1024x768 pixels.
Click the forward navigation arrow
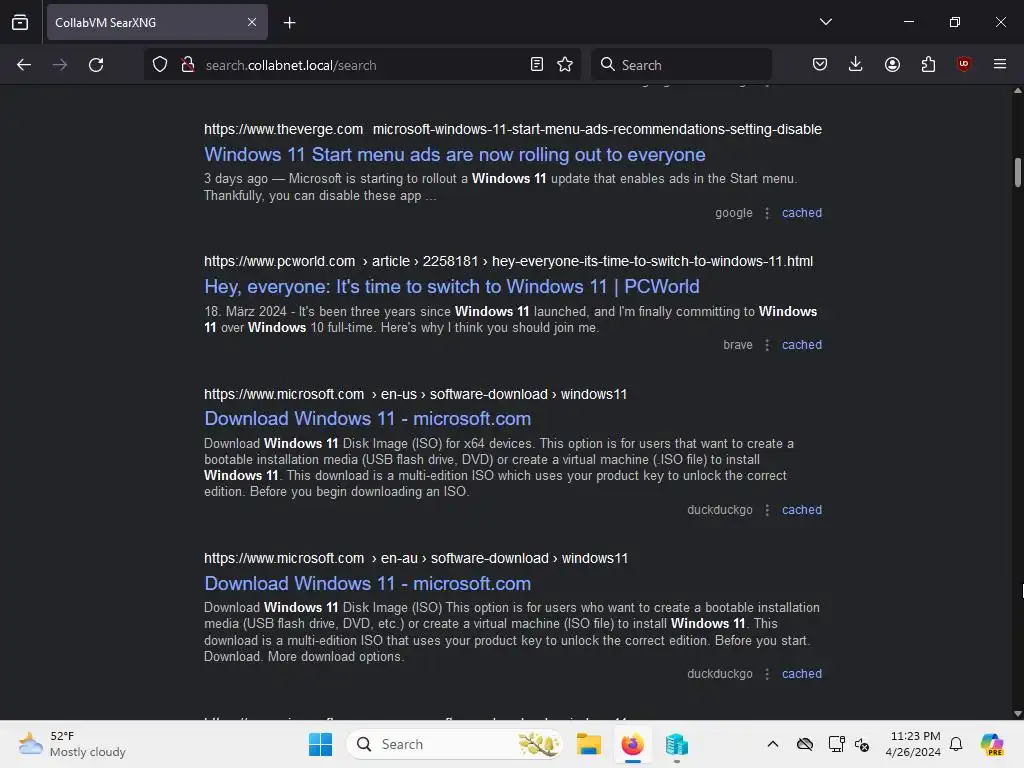point(60,65)
